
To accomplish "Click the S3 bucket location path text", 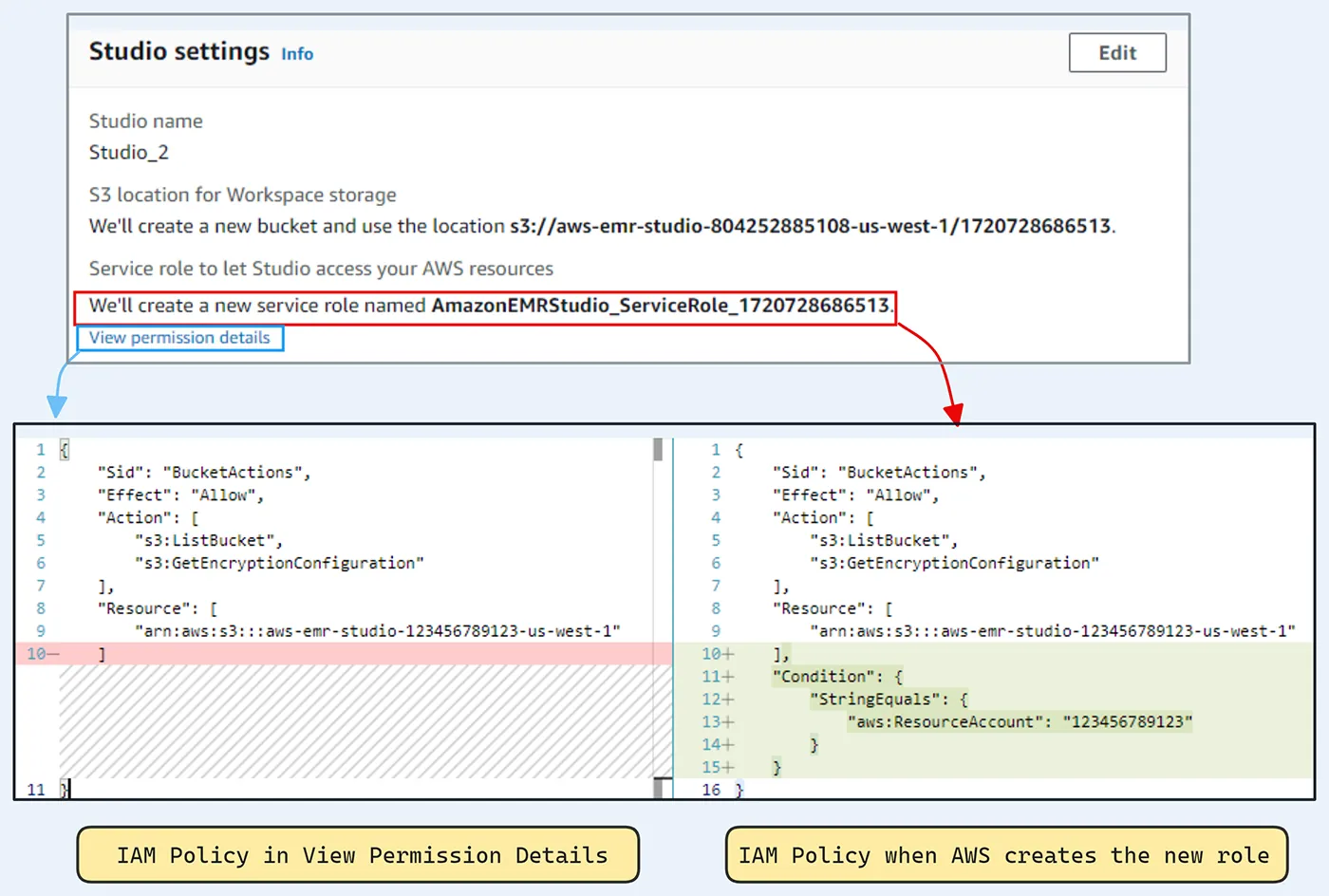I will coord(810,226).
